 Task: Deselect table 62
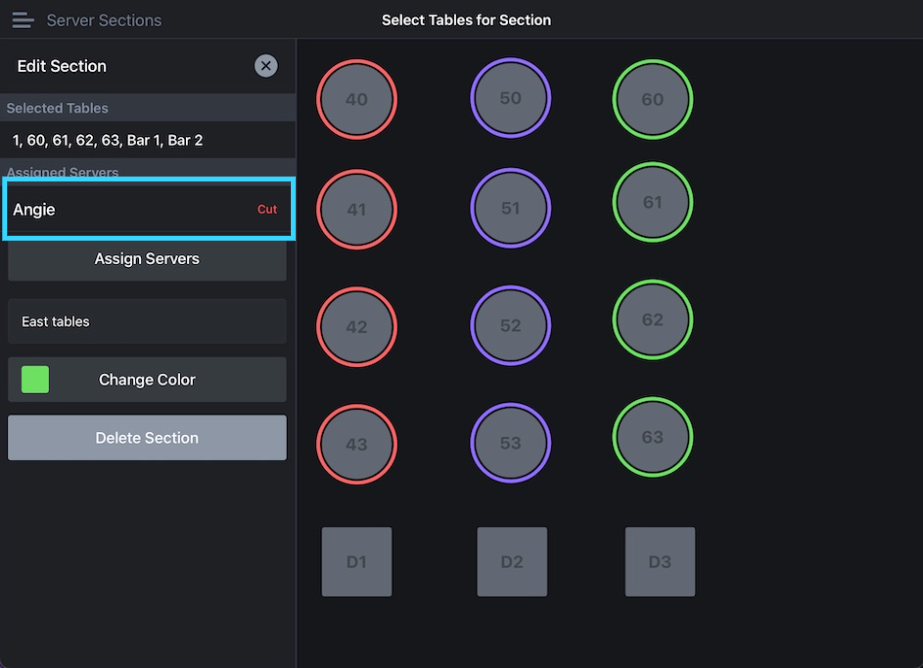pyautogui.click(x=653, y=320)
